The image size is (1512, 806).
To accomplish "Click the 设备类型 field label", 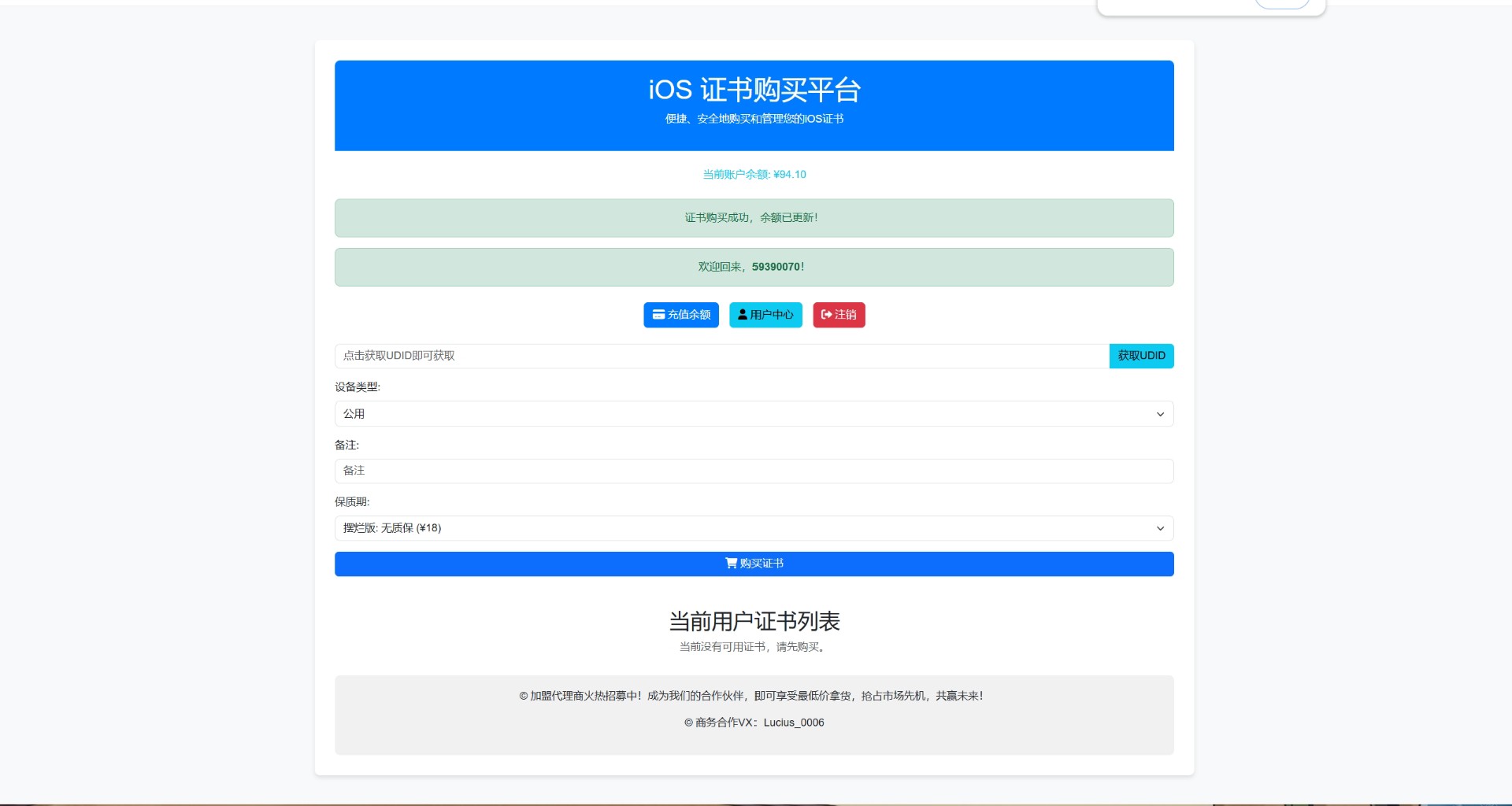I will point(357,387).
